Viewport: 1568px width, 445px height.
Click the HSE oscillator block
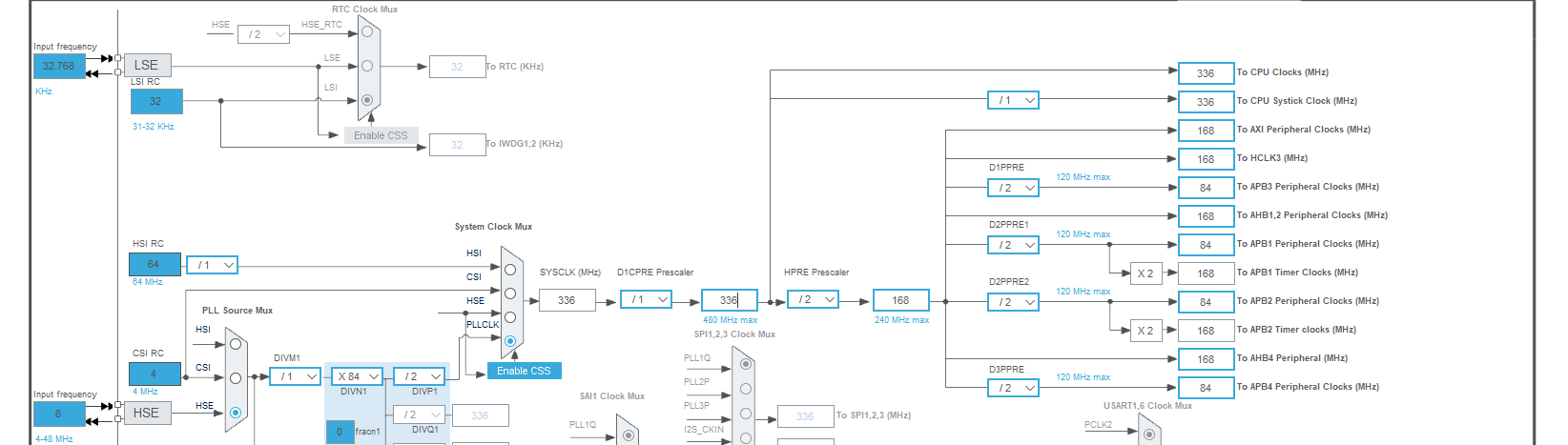147,413
